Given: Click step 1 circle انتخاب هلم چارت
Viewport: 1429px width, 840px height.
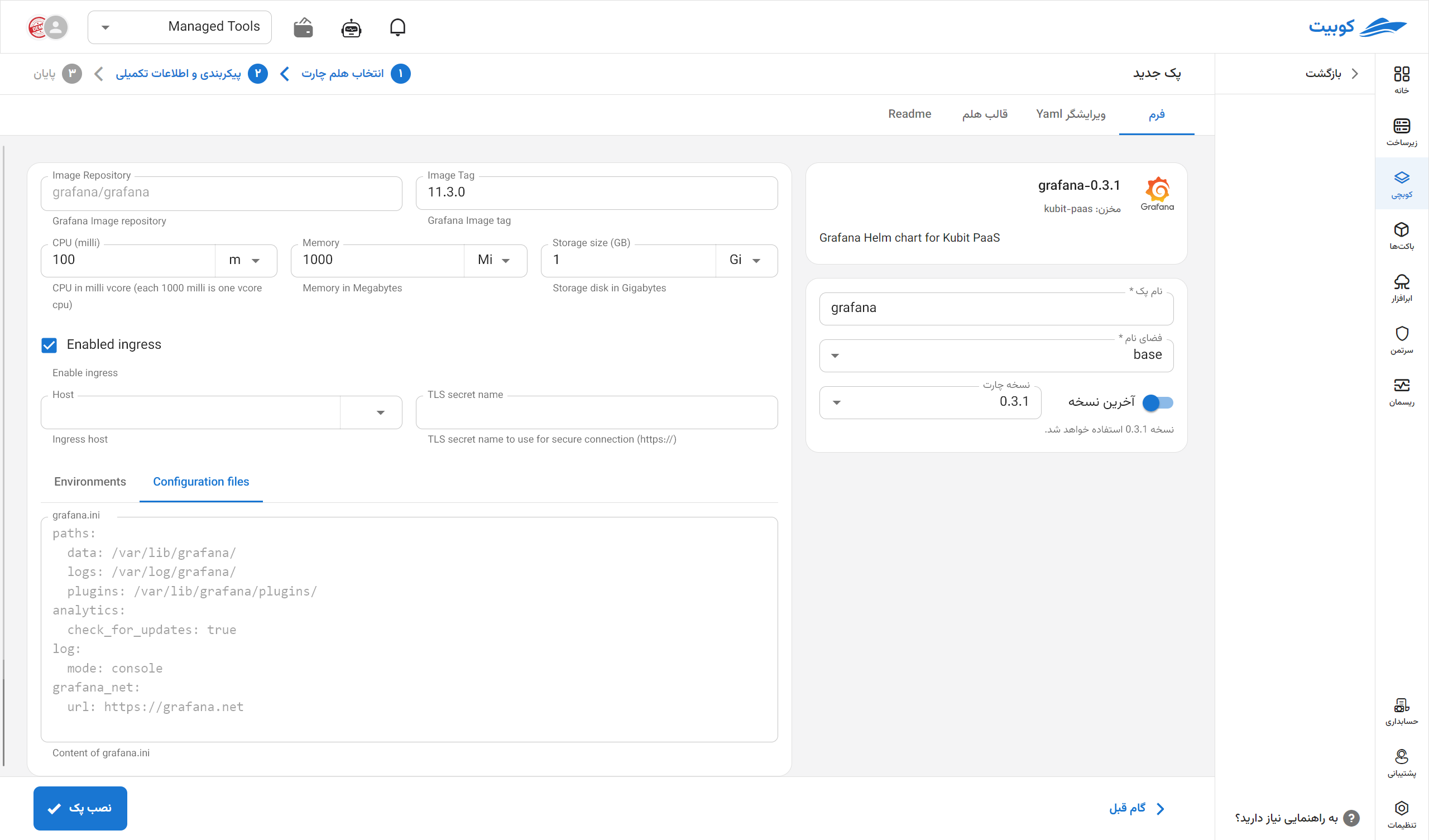Looking at the screenshot, I should (x=400, y=74).
